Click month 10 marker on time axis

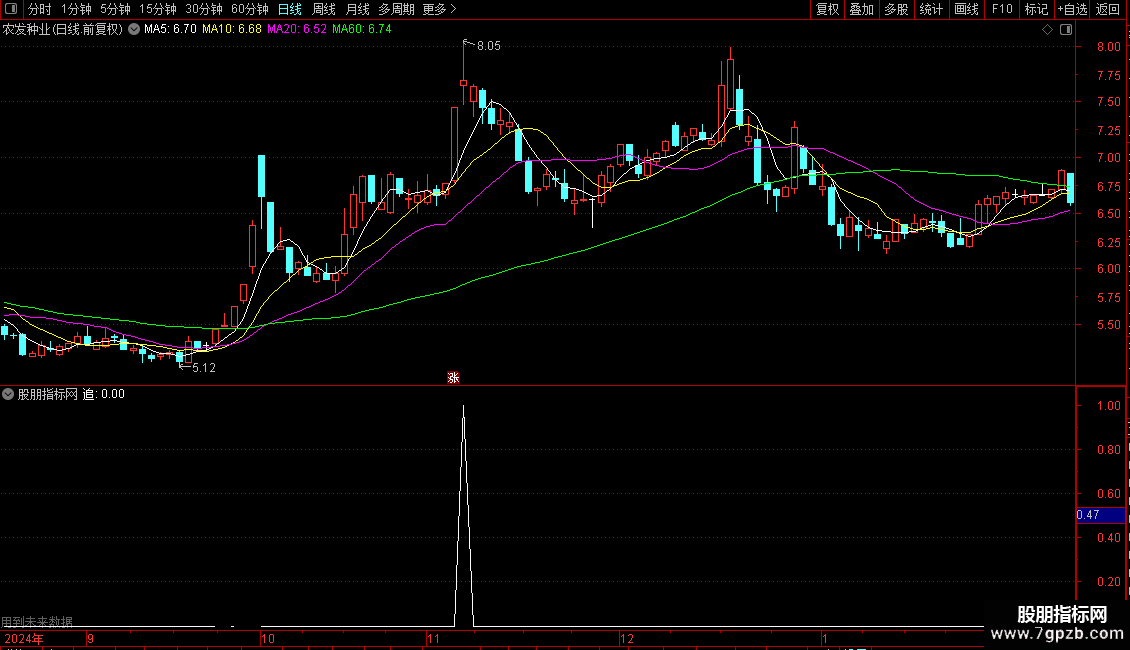click(x=268, y=638)
